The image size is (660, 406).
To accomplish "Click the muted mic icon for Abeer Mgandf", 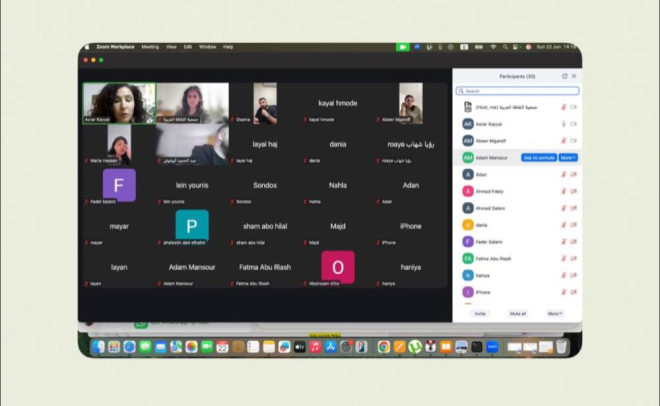I will tap(564, 140).
